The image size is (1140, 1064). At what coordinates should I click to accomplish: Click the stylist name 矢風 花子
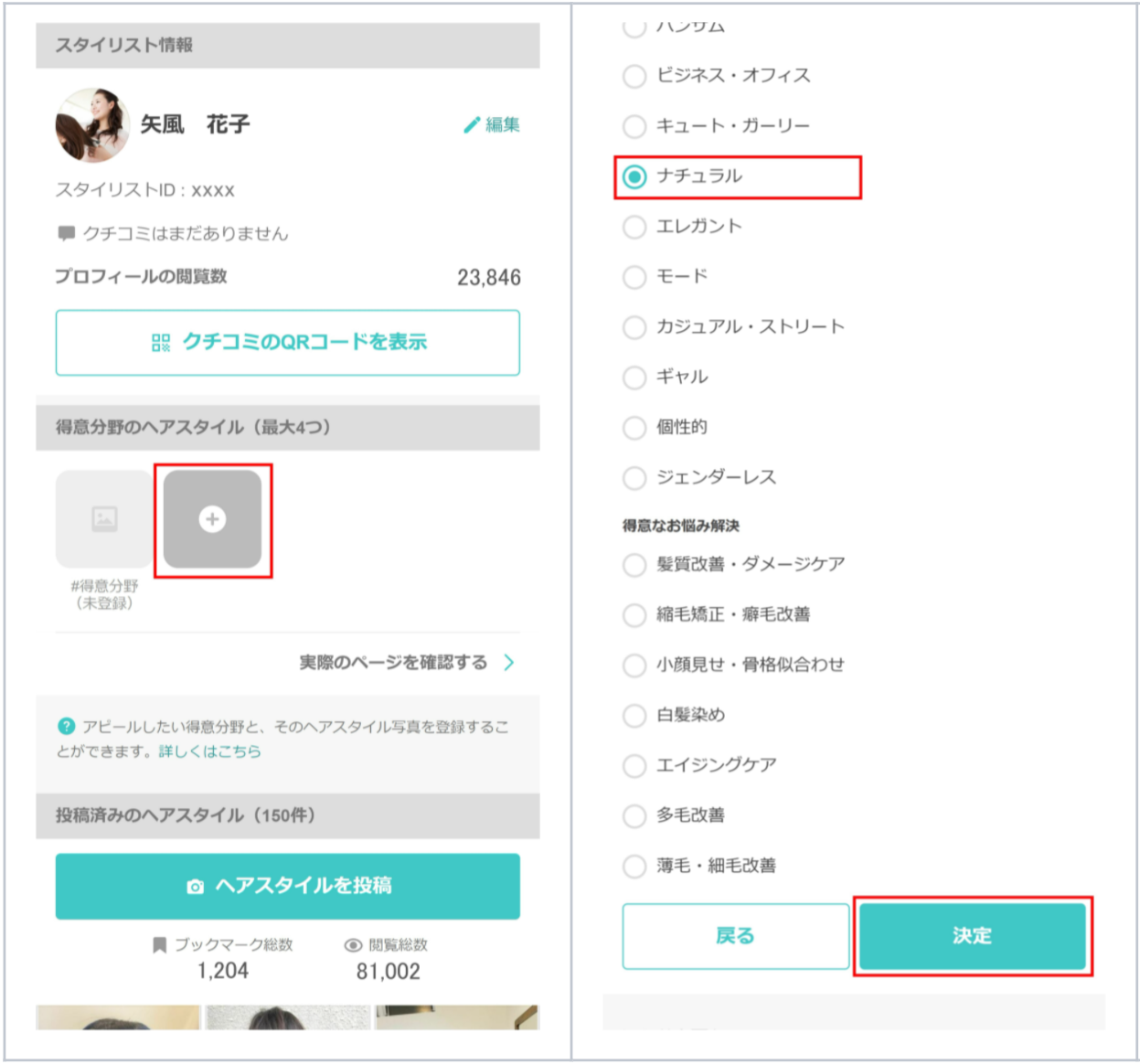pos(195,124)
